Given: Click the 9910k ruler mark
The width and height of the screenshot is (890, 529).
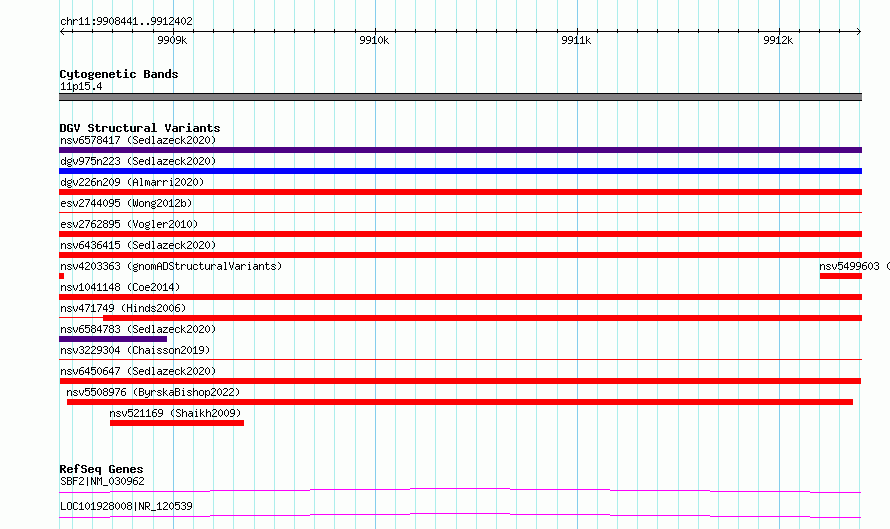Looking at the screenshot, I should point(374,40).
